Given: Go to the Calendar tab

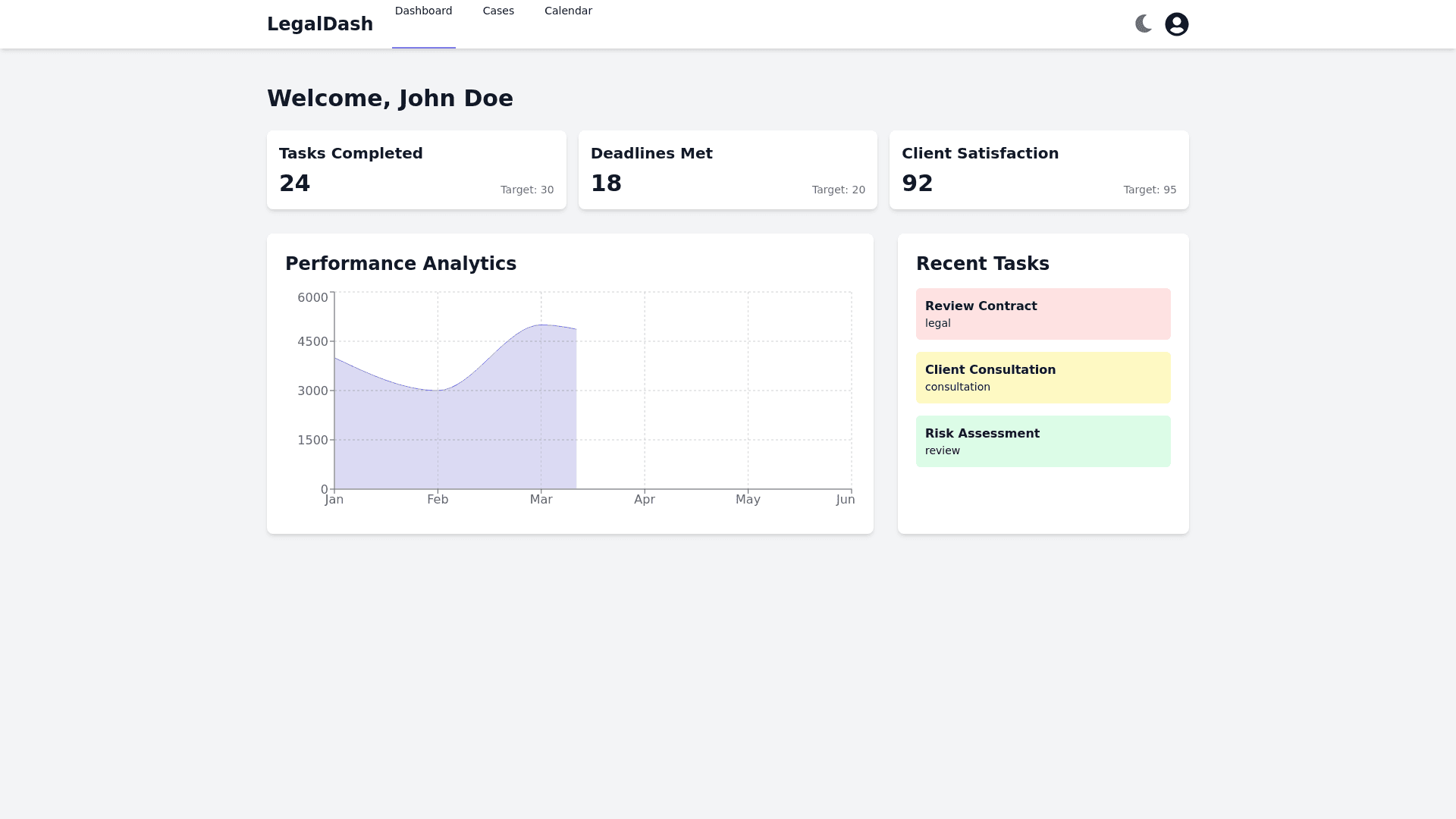Looking at the screenshot, I should pyautogui.click(x=568, y=11).
